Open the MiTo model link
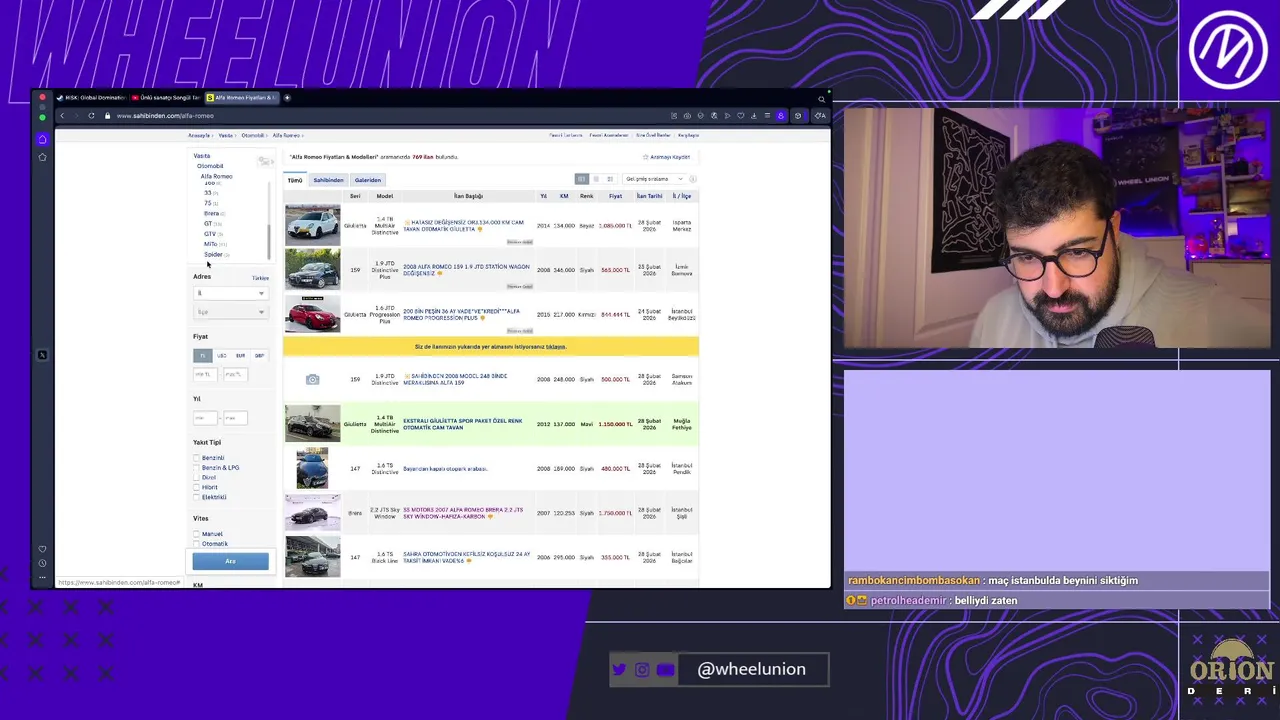This screenshot has width=1280, height=720. pyautogui.click(x=210, y=244)
